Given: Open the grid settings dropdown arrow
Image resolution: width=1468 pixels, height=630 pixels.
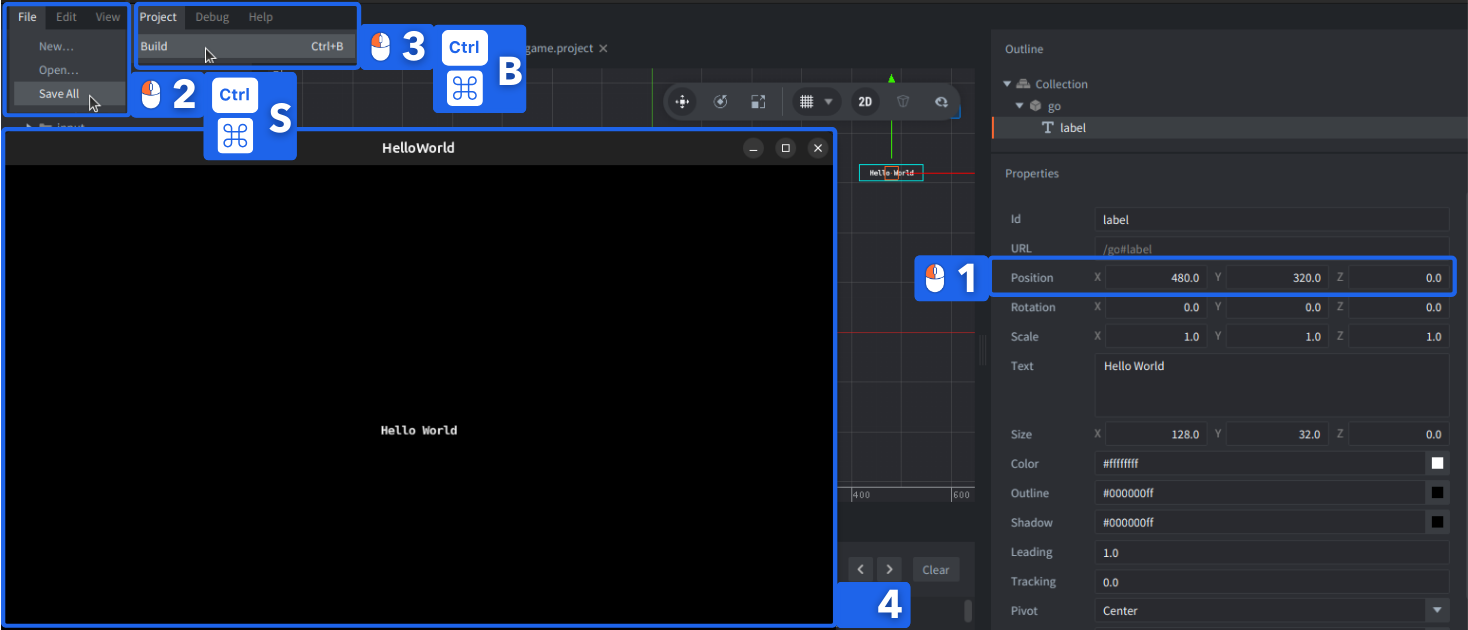Looking at the screenshot, I should (x=828, y=101).
